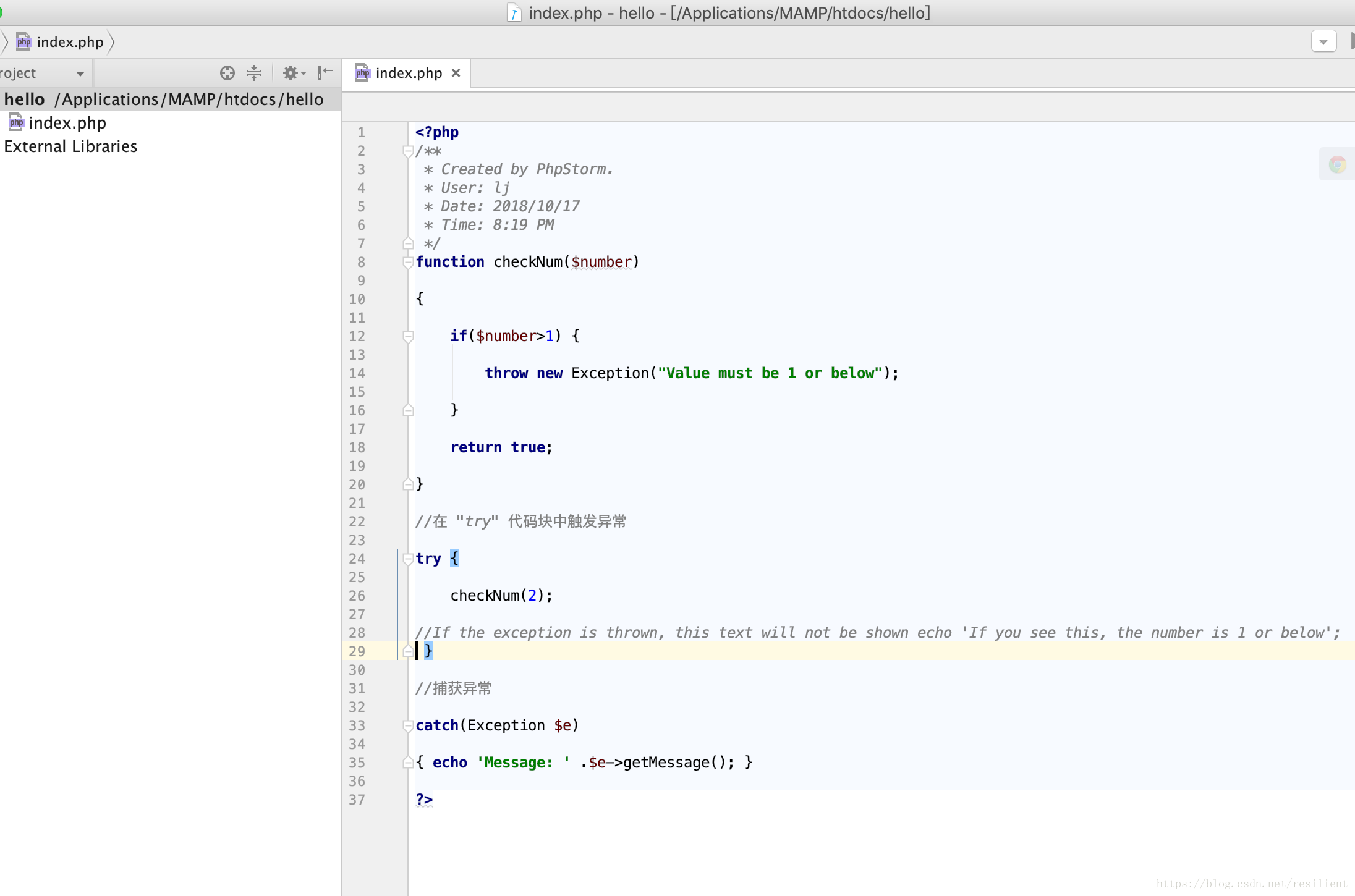Click the scroll-from-source target icon

point(227,73)
